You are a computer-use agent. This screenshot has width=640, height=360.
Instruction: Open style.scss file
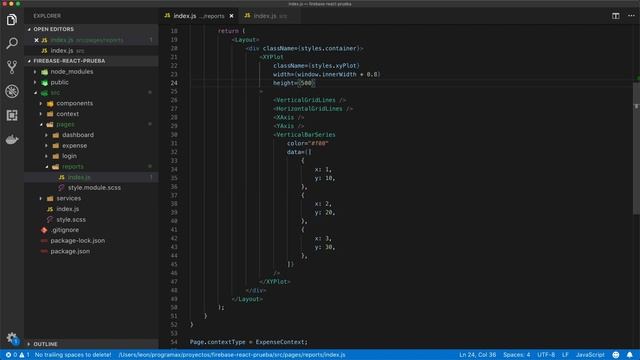tap(91, 220)
